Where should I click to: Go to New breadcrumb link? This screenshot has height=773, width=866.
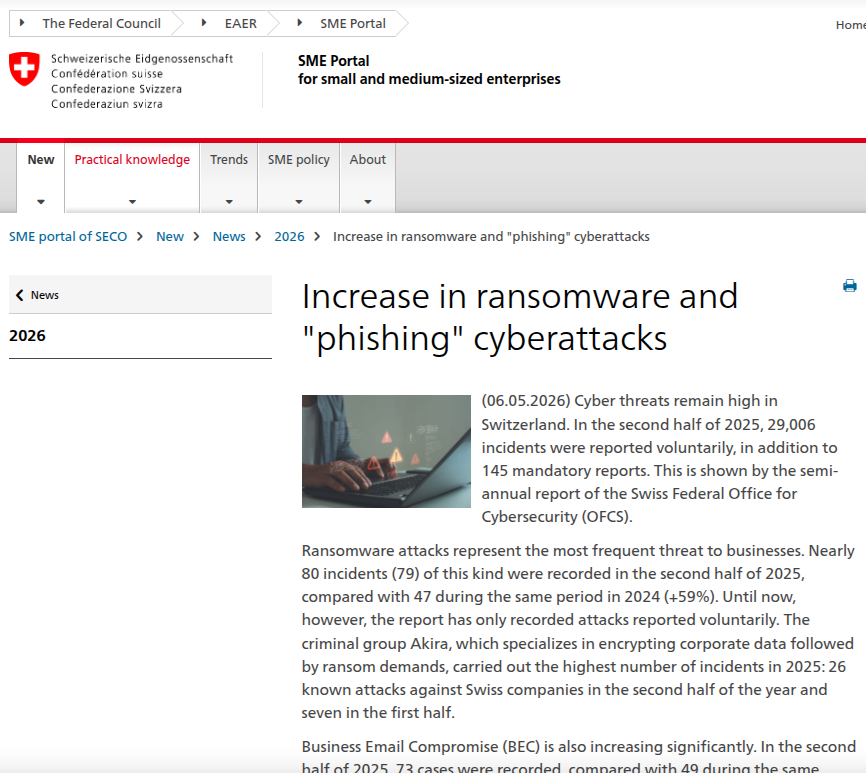click(170, 236)
